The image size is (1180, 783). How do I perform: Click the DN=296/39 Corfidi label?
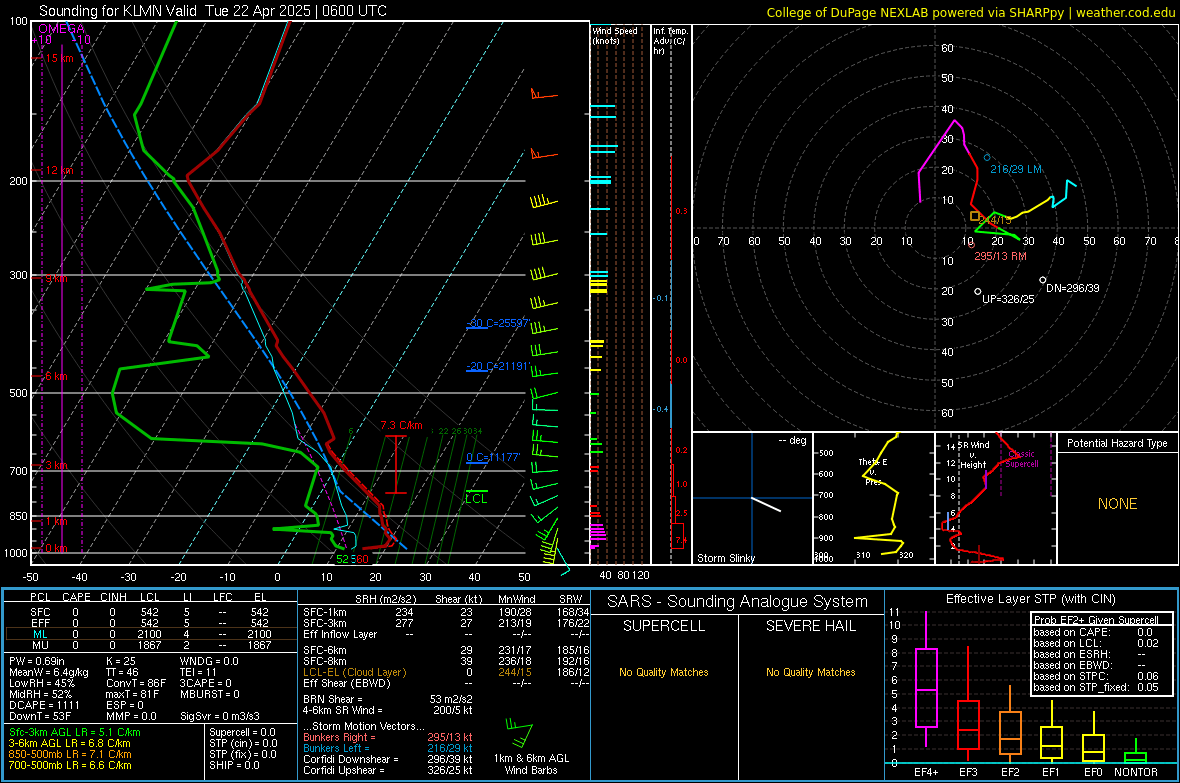[x=1072, y=288]
